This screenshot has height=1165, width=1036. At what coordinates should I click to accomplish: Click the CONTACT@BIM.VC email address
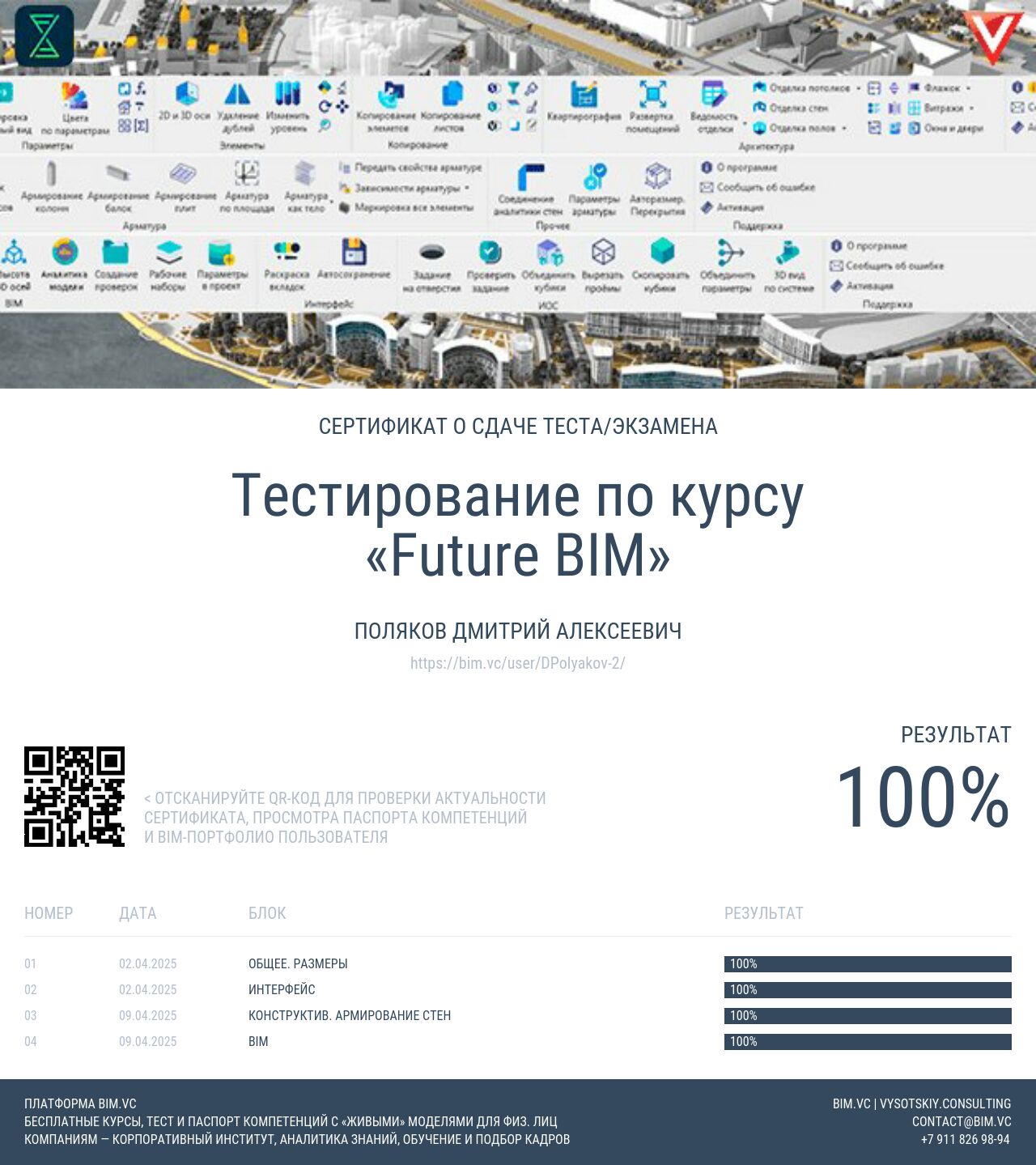962,1121
